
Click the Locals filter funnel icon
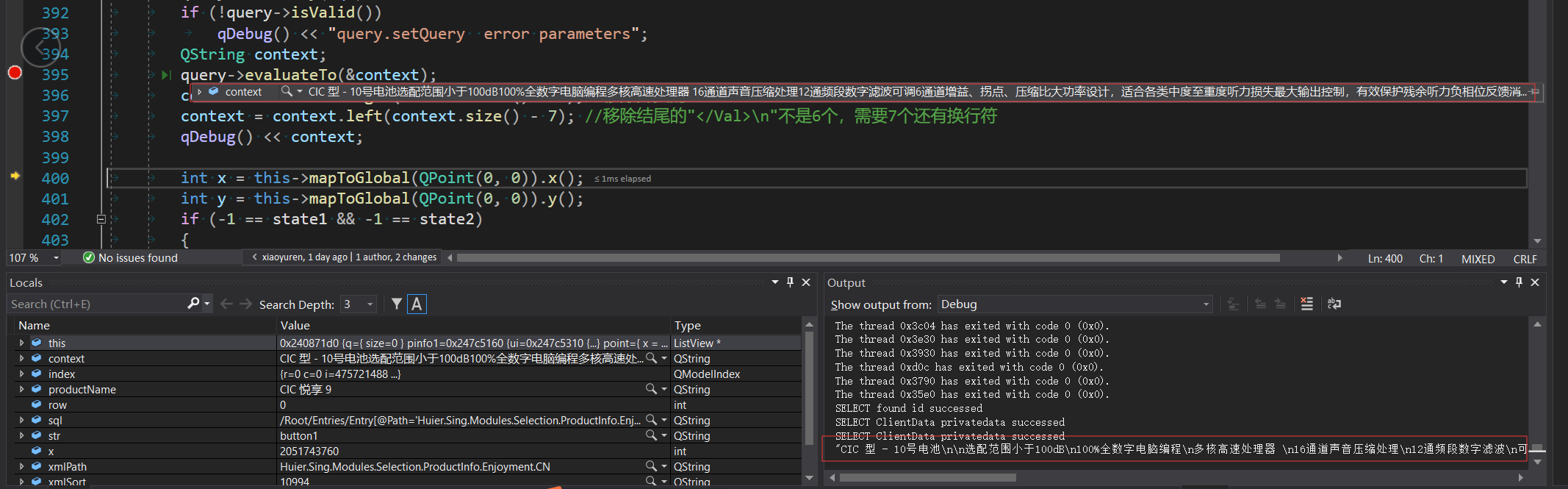coord(397,304)
